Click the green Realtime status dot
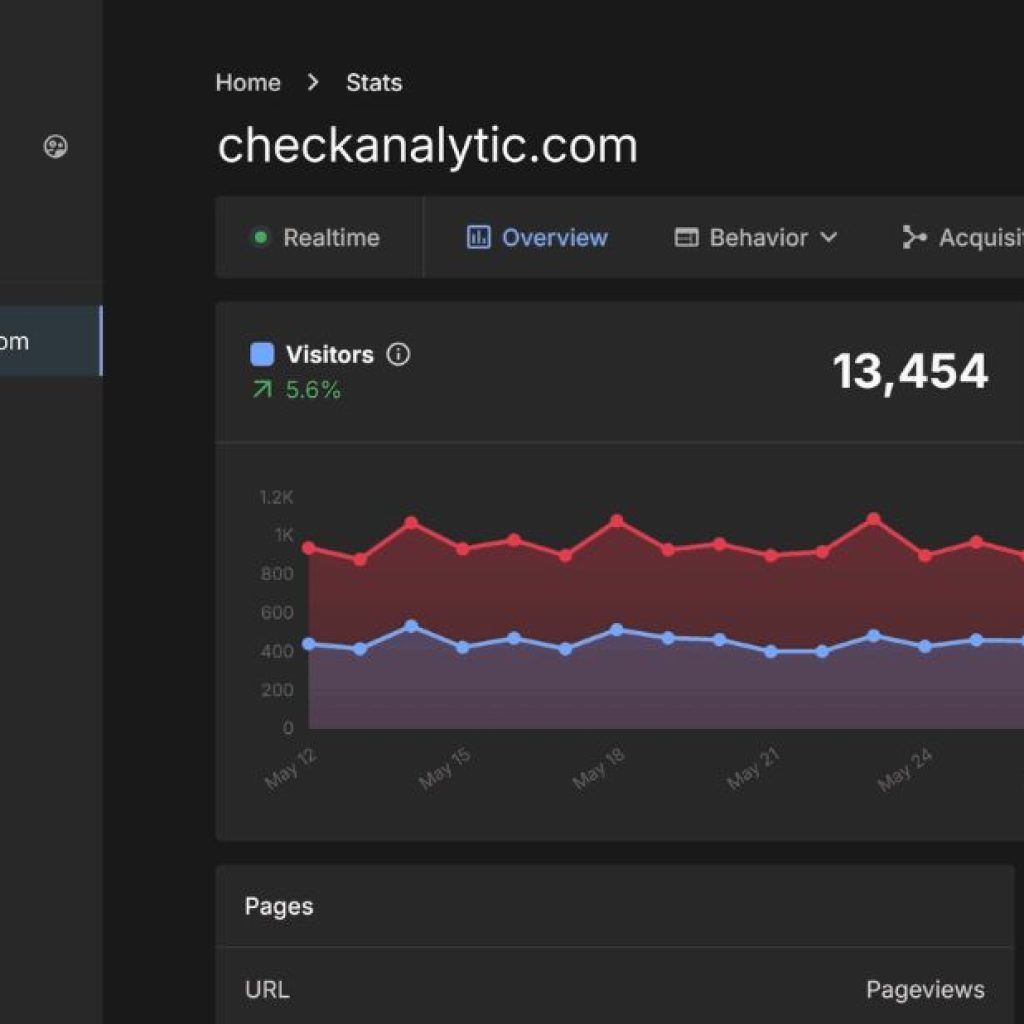Viewport: 1024px width, 1024px height. [261, 237]
